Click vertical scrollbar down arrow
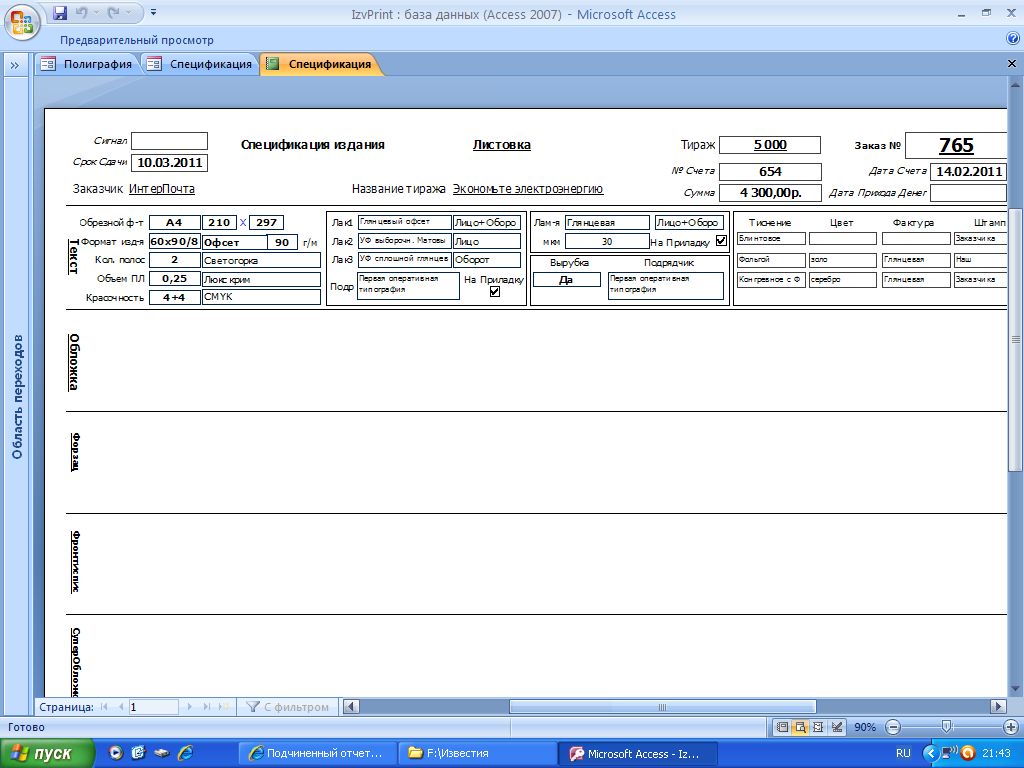 pos(1015,689)
